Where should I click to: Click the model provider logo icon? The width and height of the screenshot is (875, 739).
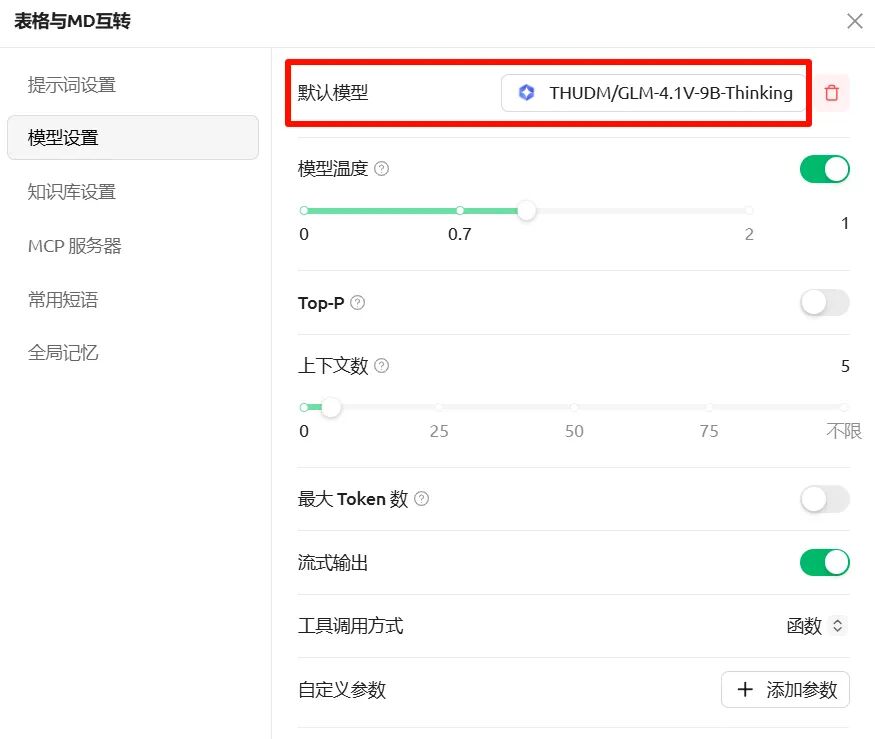click(527, 92)
